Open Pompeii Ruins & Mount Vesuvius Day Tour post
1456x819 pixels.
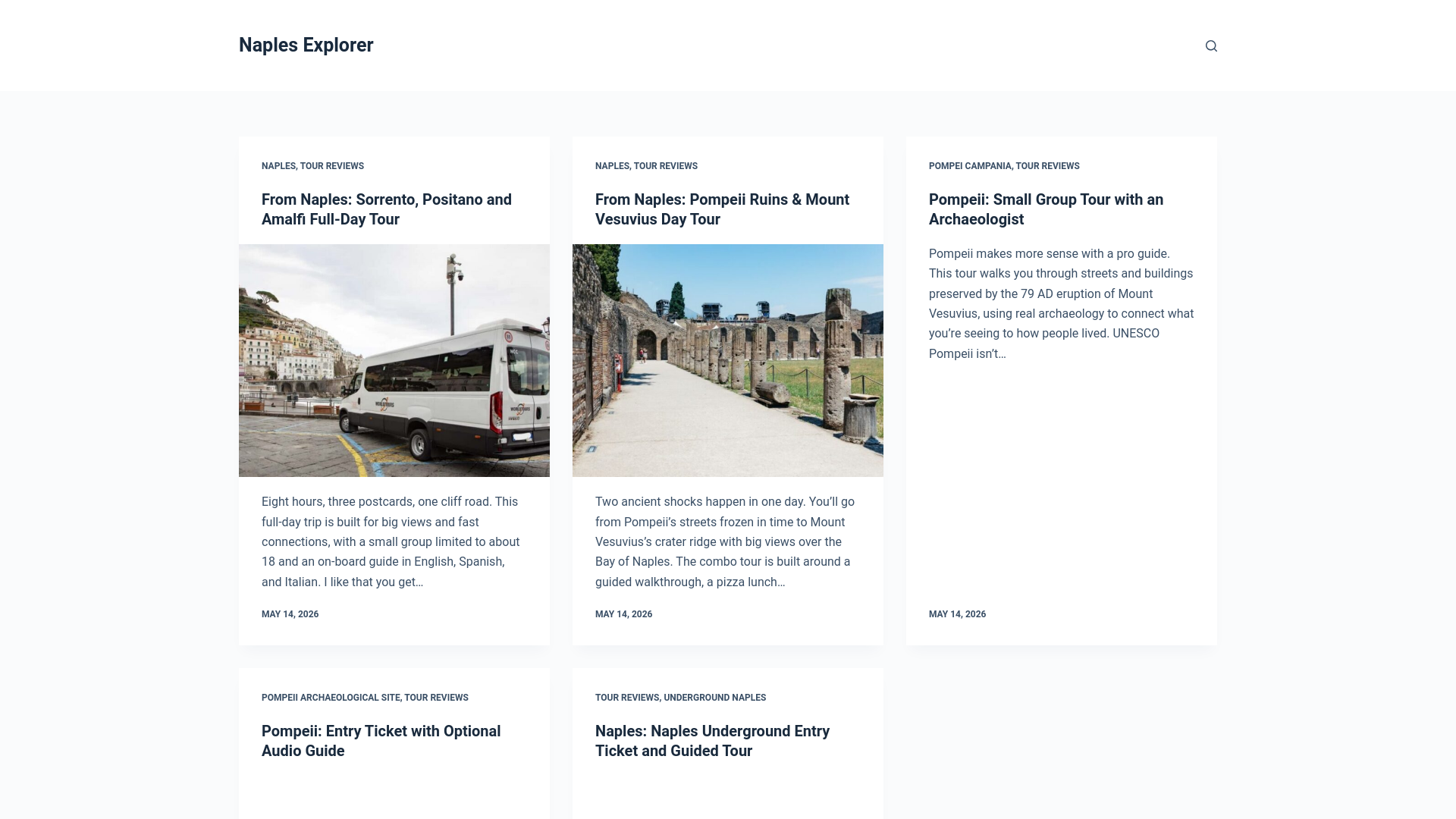tap(722, 209)
